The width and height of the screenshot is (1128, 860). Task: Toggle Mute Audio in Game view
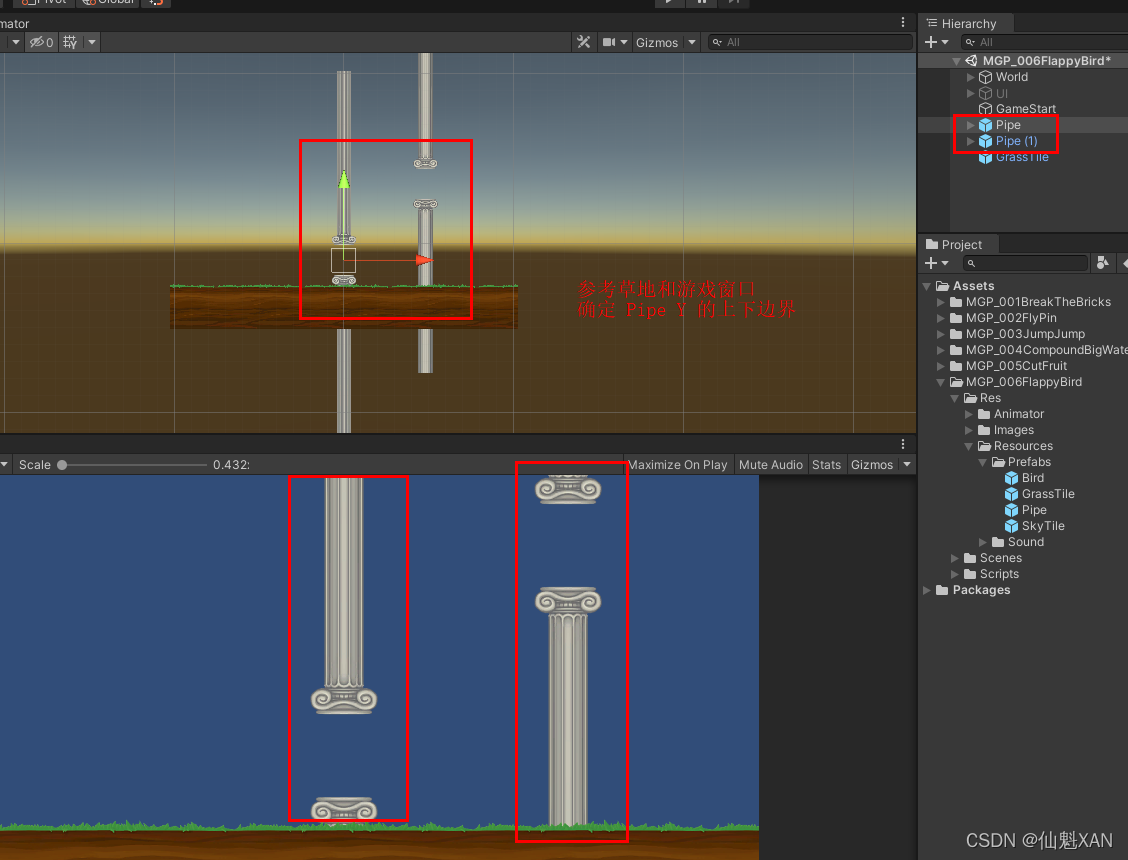point(770,465)
